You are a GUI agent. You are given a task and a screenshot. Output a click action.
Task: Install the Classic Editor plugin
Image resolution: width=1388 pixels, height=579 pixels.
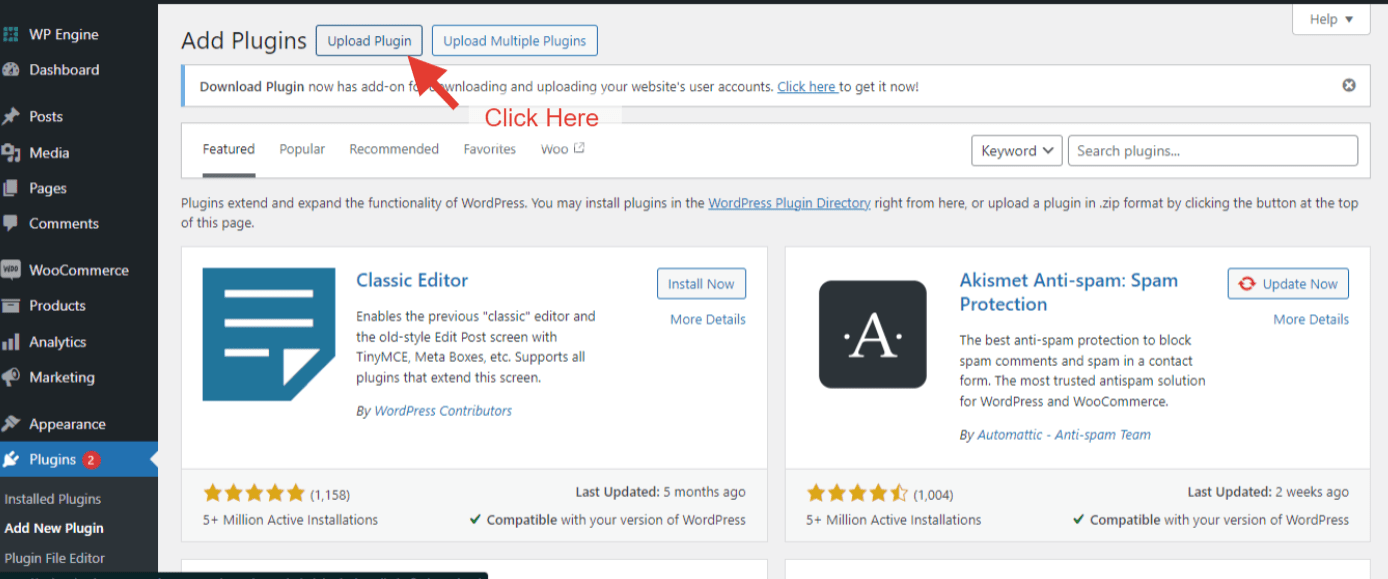[701, 284]
